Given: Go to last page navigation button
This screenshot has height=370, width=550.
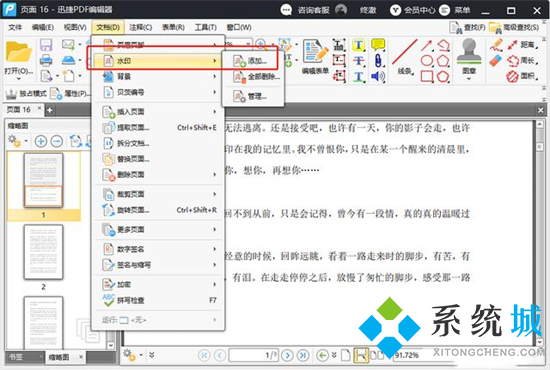Looking at the screenshot, I should [x=303, y=355].
